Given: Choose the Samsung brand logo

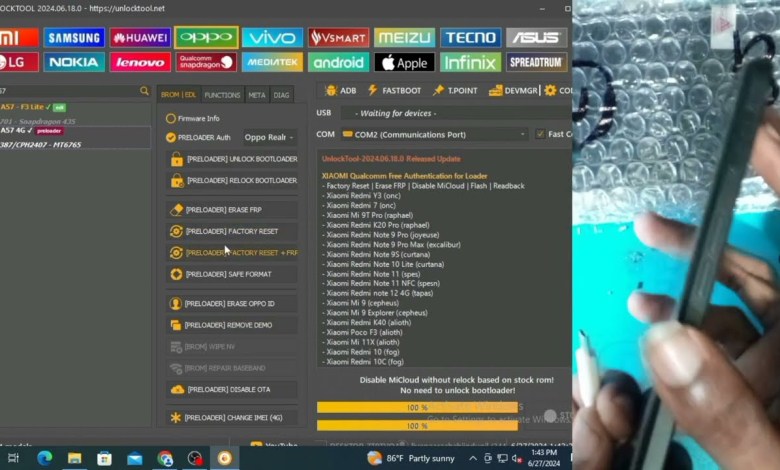Looking at the screenshot, I should click(x=74, y=38).
